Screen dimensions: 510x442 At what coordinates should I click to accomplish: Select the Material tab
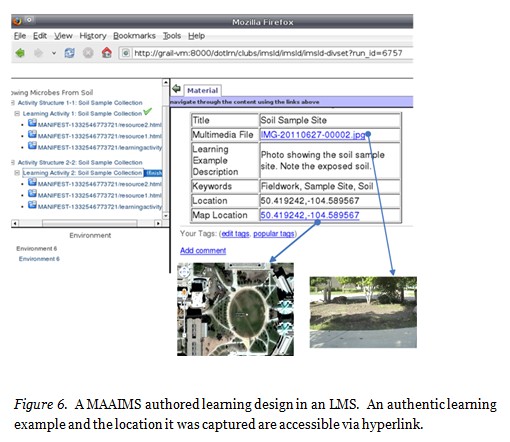pos(202,90)
